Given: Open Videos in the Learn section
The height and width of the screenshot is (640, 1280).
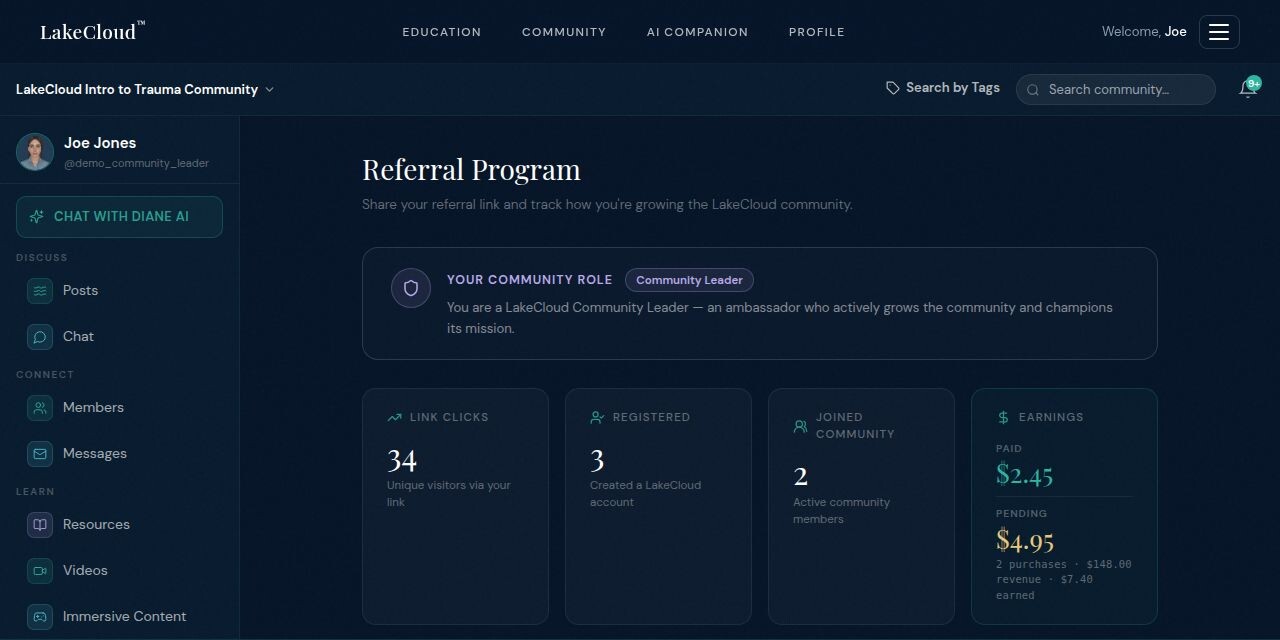Looking at the screenshot, I should click(119, 571).
